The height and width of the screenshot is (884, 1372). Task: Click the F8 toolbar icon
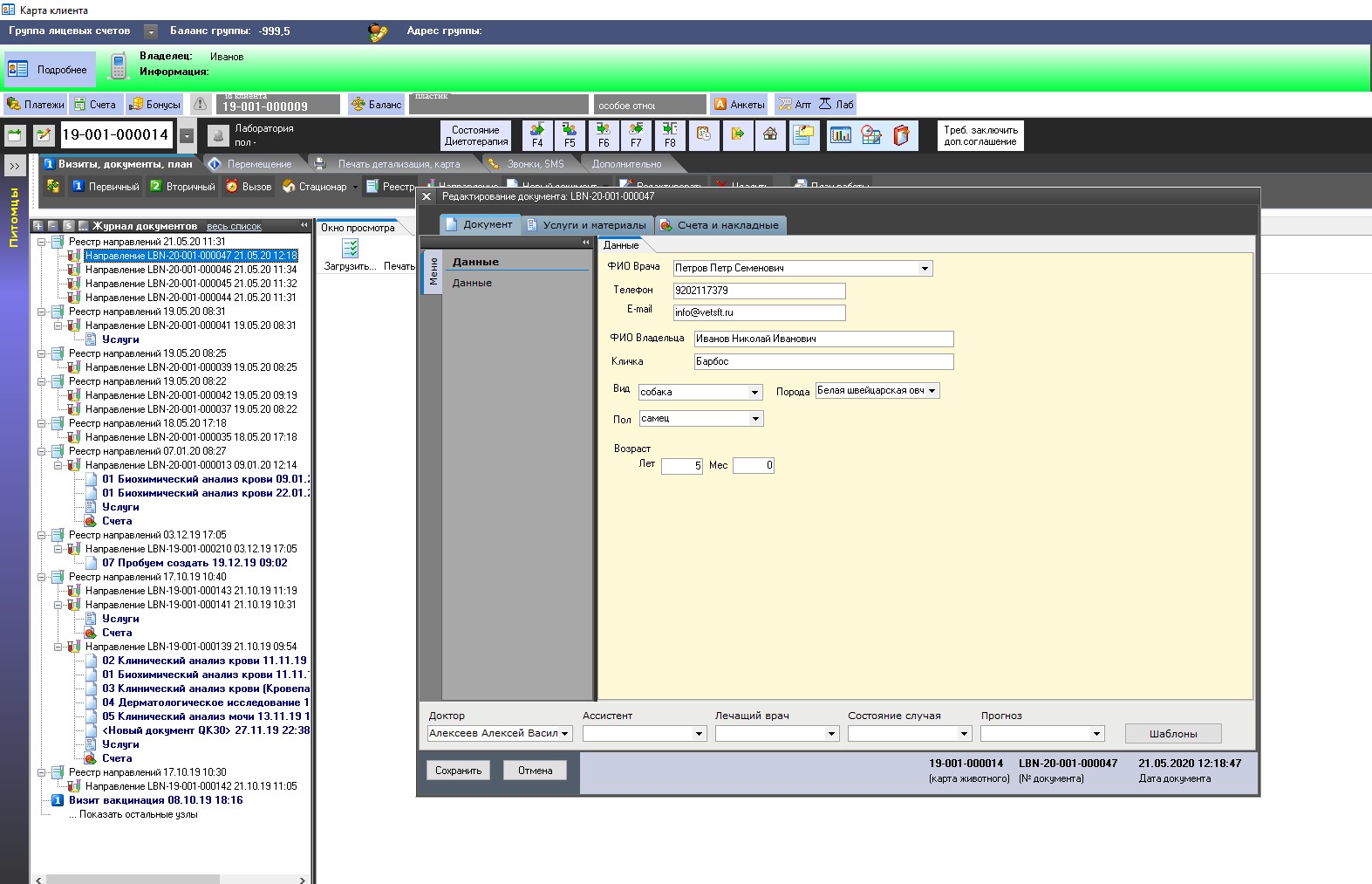pos(670,135)
